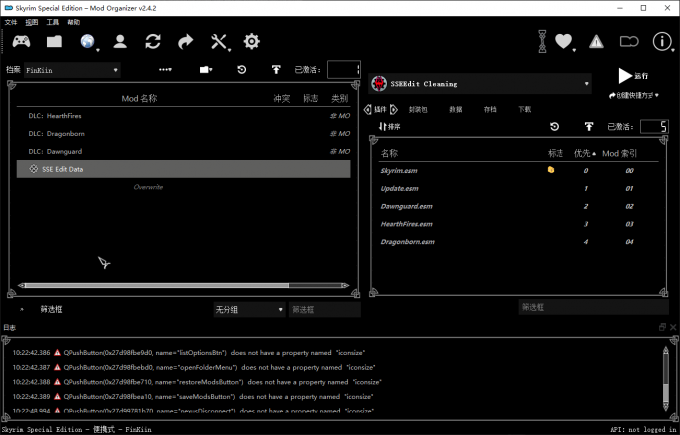
Task: Sort plugins by the Mod 索引 column header
Action: point(619,153)
